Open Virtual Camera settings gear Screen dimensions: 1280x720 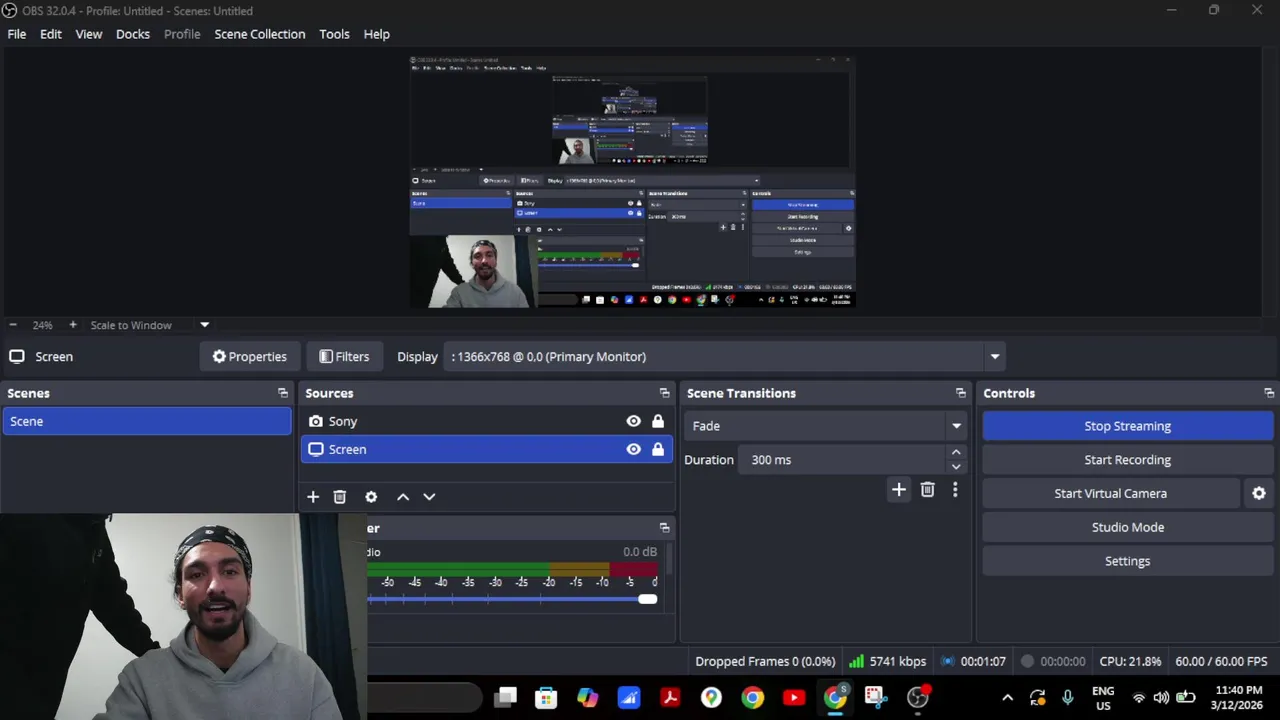click(x=1259, y=493)
